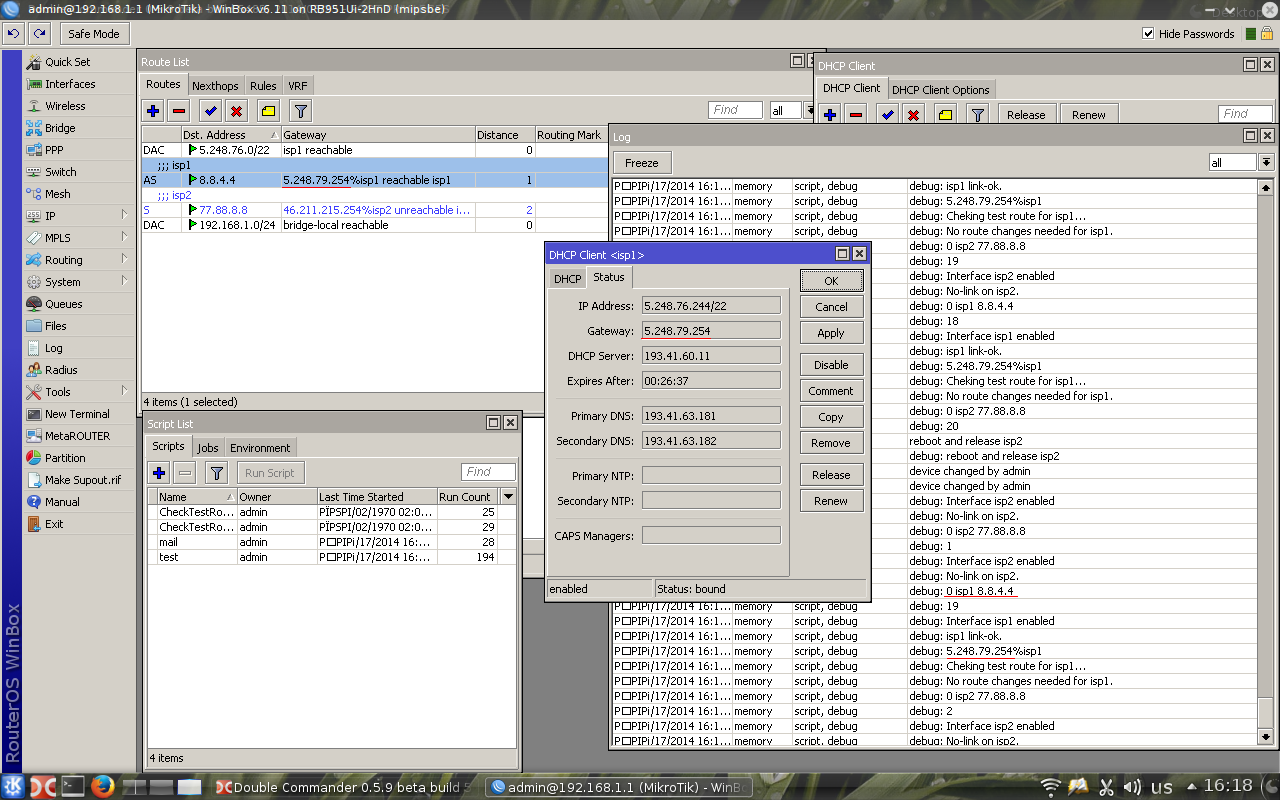Click the Find field in Script List

[x=488, y=472]
